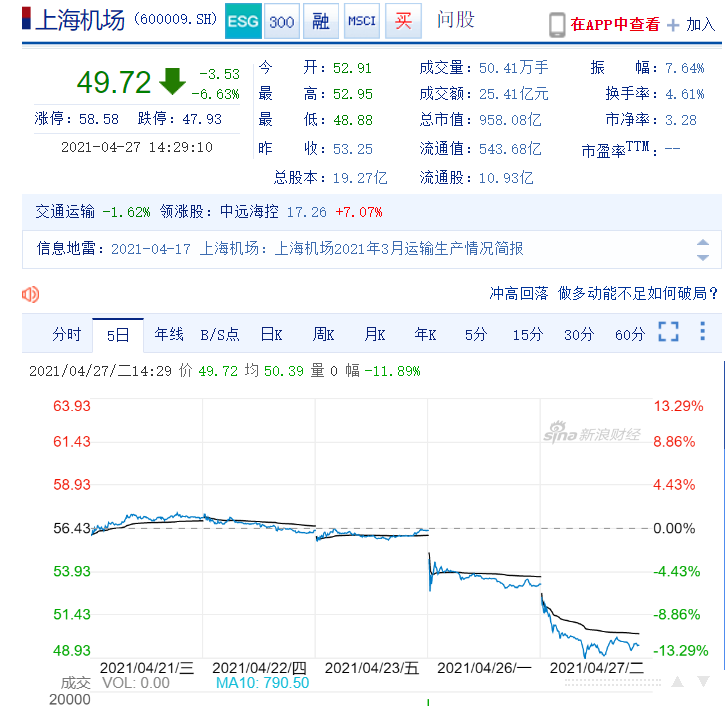Click the 2021/04/21/三 date label
Image resolution: width=725 pixels, height=706 pixels.
click(147, 668)
